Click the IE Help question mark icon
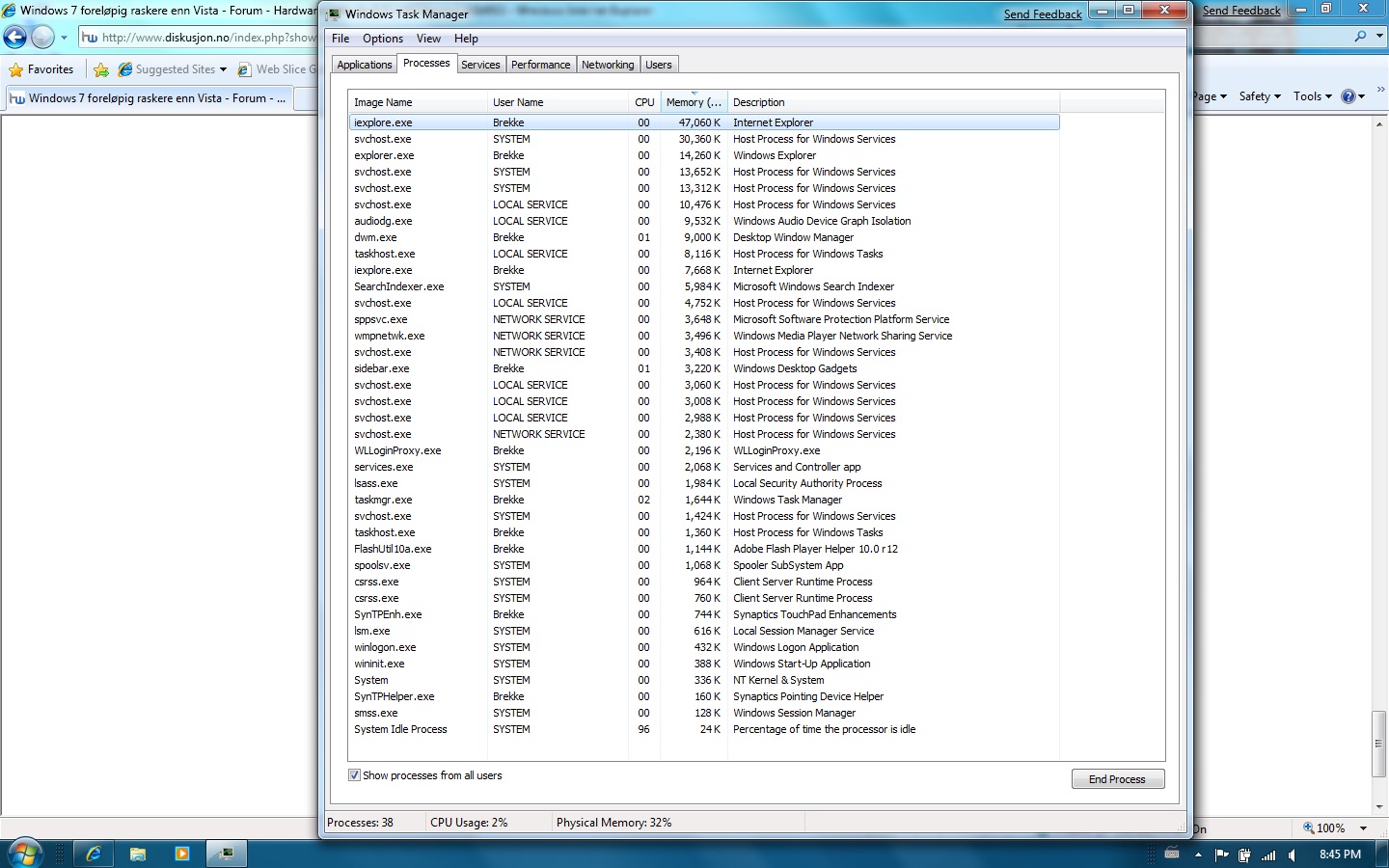This screenshot has height=868, width=1389. coord(1348,96)
